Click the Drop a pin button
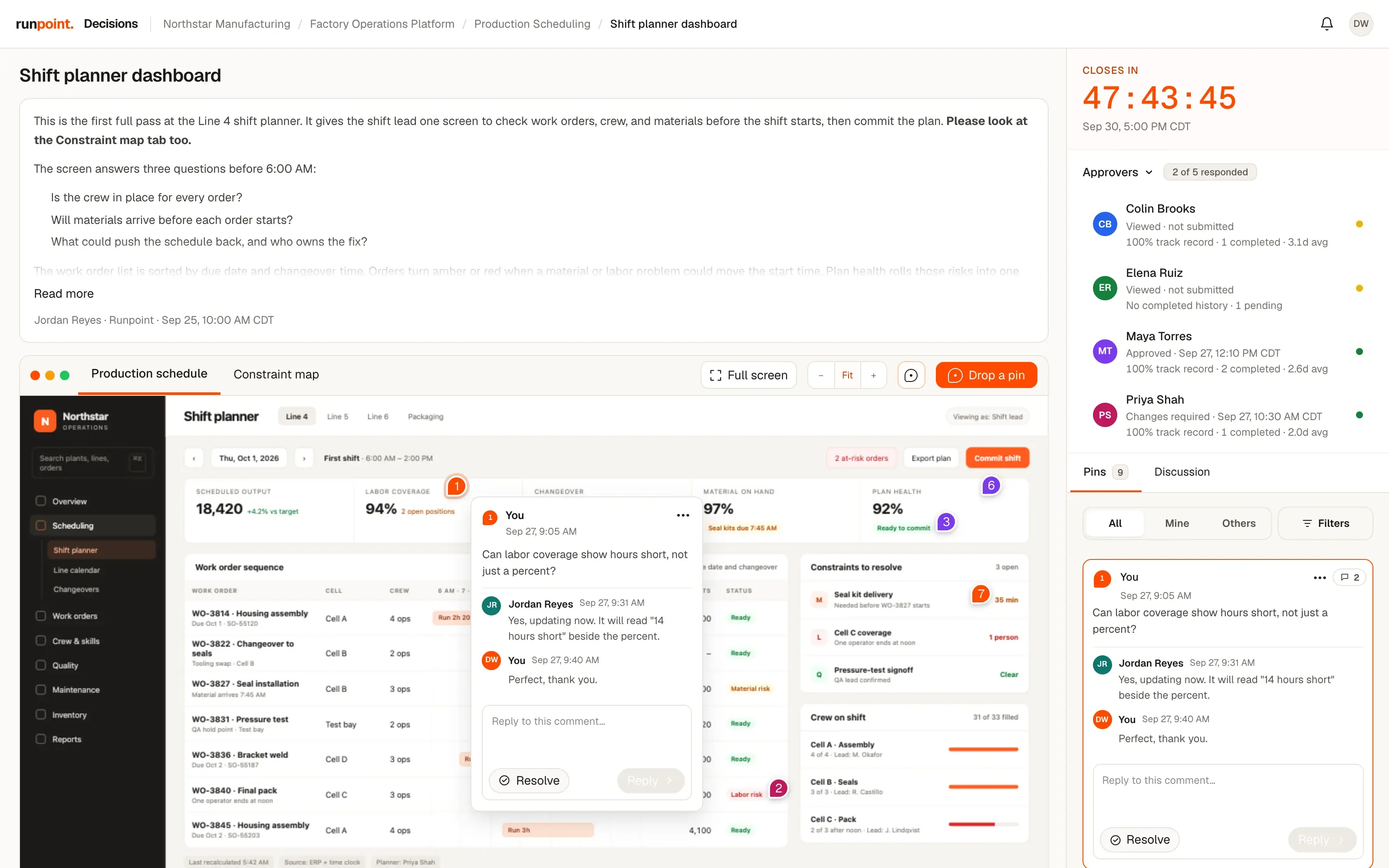The height and width of the screenshot is (868, 1389). tap(985, 375)
